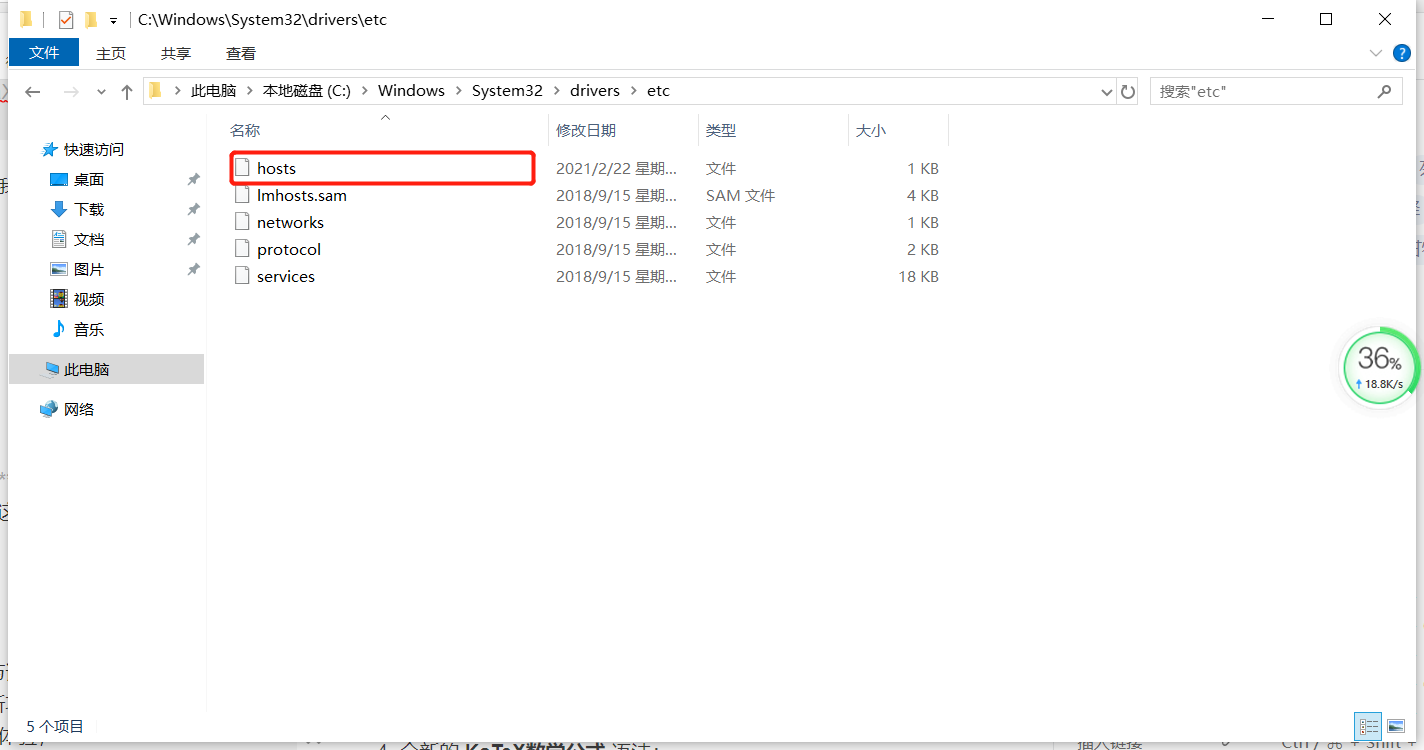Open the recent locations dropdown arrow
Image resolution: width=1424 pixels, height=750 pixels.
(x=101, y=92)
